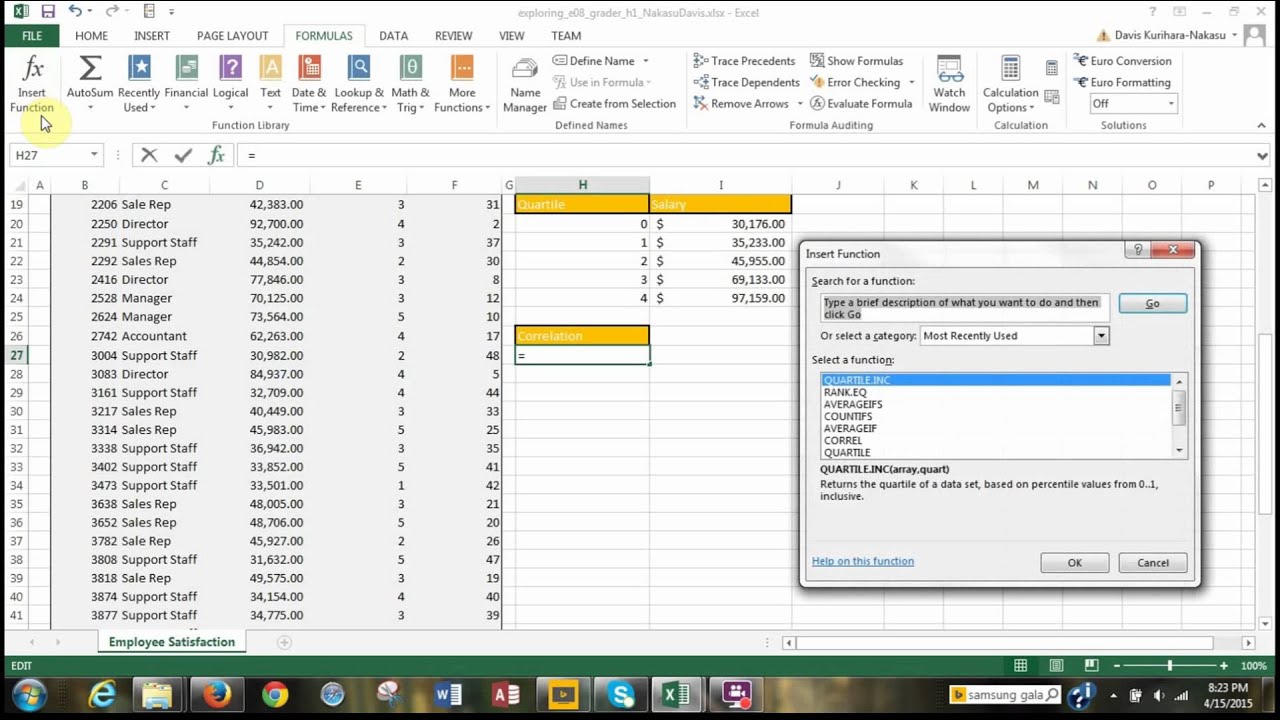Select RANK.EQ in the function list

[845, 392]
